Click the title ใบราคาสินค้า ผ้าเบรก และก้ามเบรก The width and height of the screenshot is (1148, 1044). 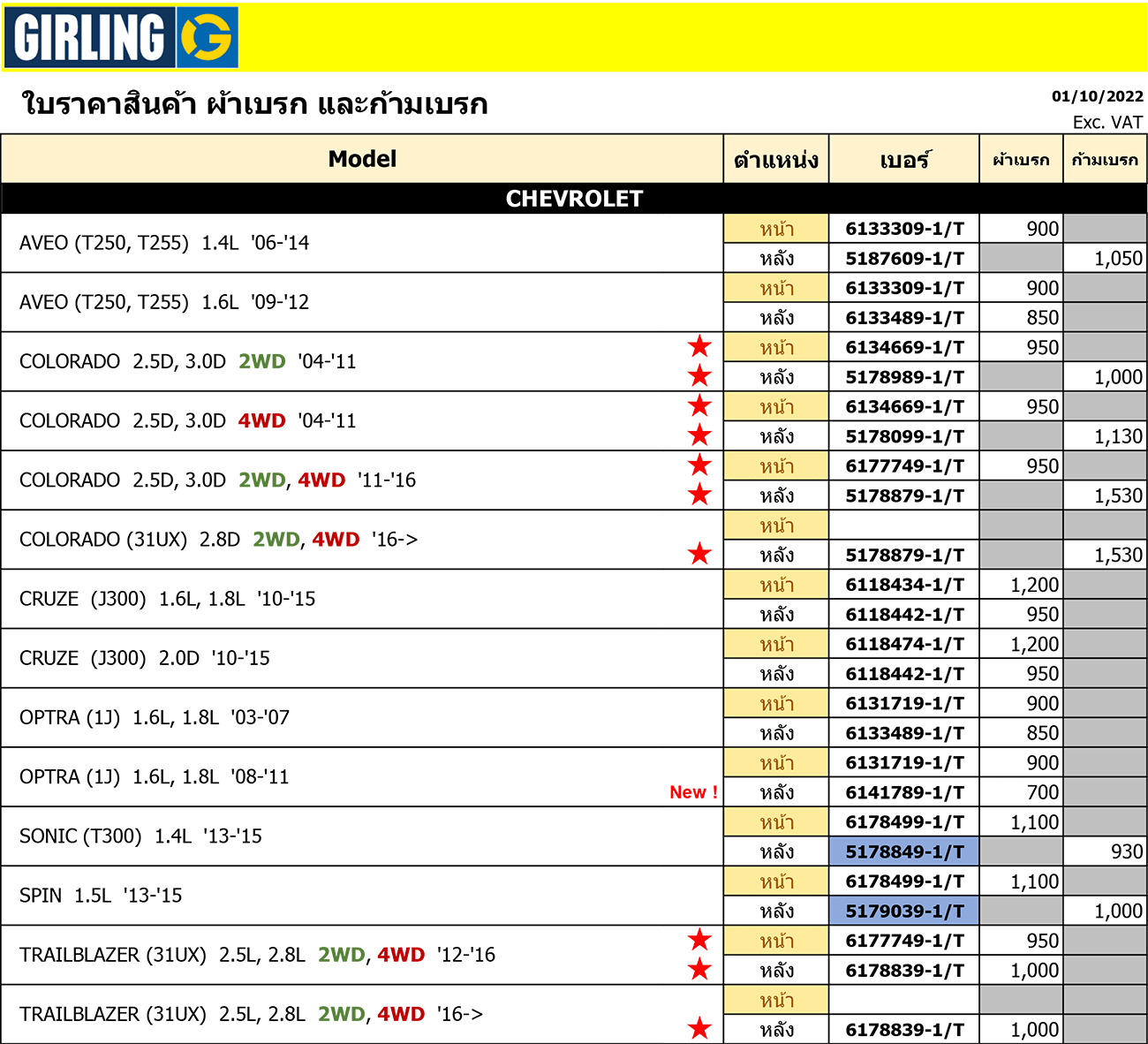[254, 103]
